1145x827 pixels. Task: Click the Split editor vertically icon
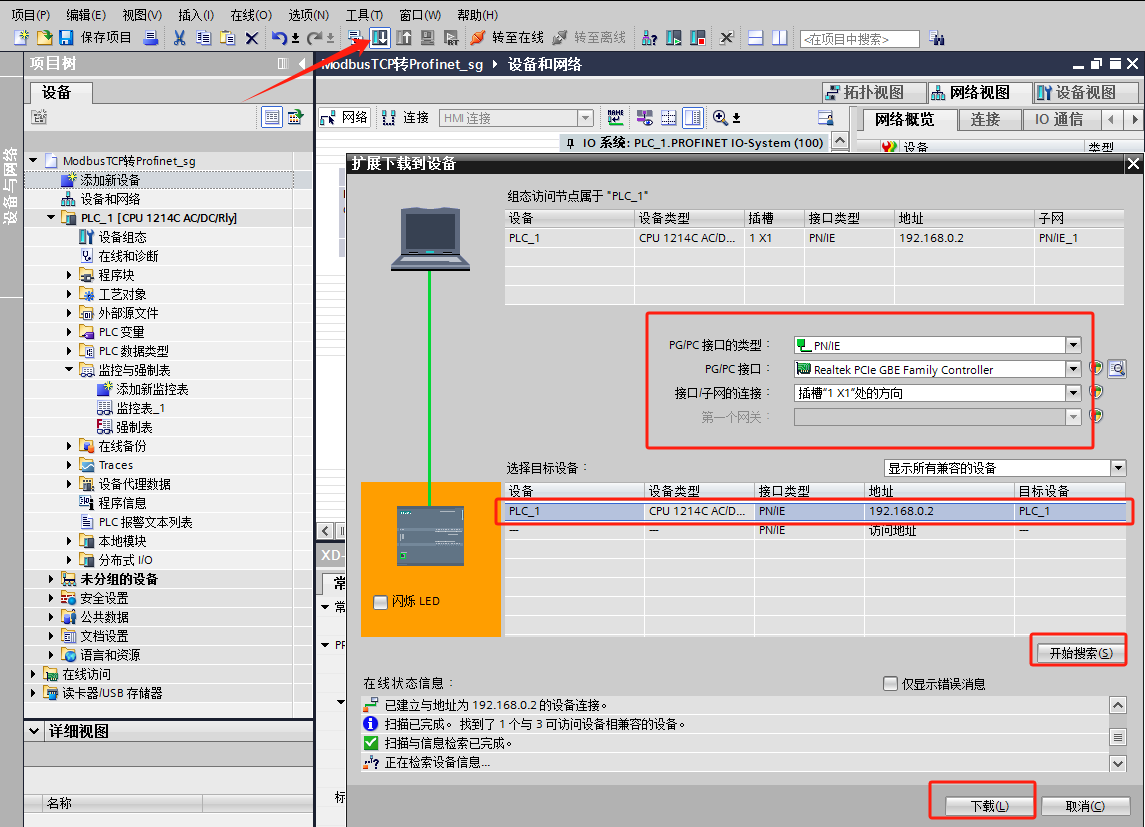pos(780,38)
